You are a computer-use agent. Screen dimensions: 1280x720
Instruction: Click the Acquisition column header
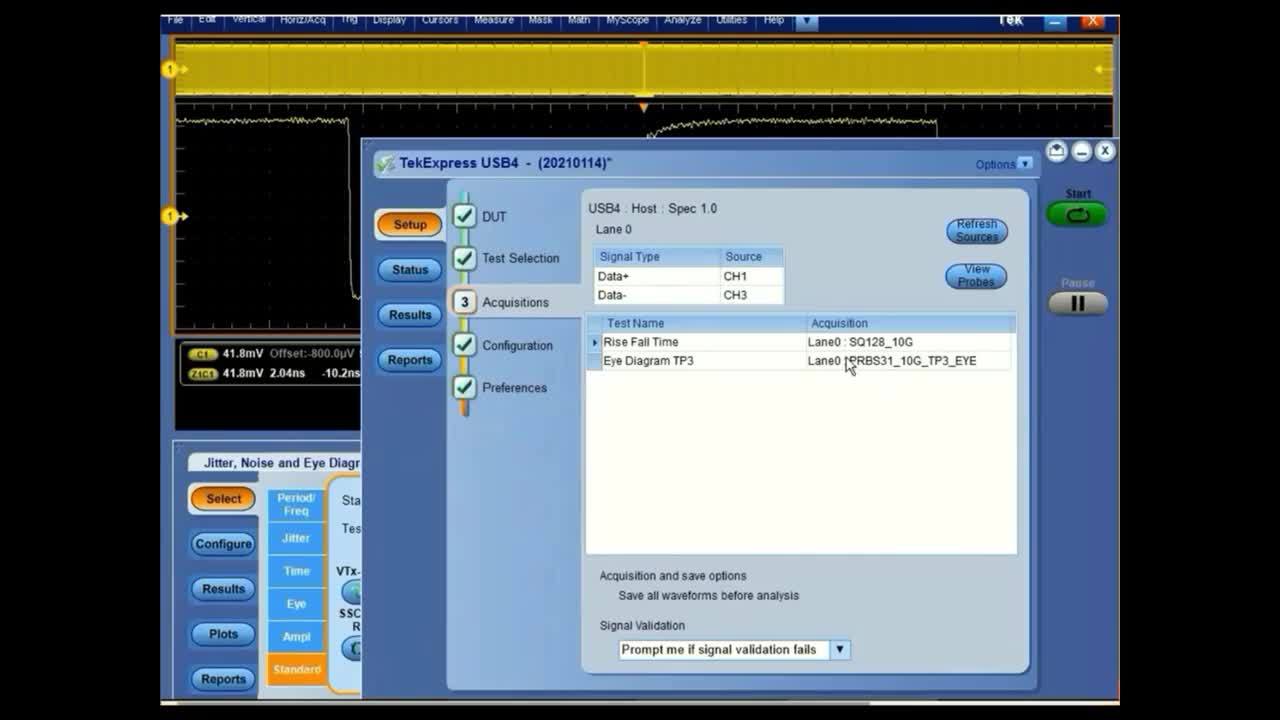coord(911,323)
